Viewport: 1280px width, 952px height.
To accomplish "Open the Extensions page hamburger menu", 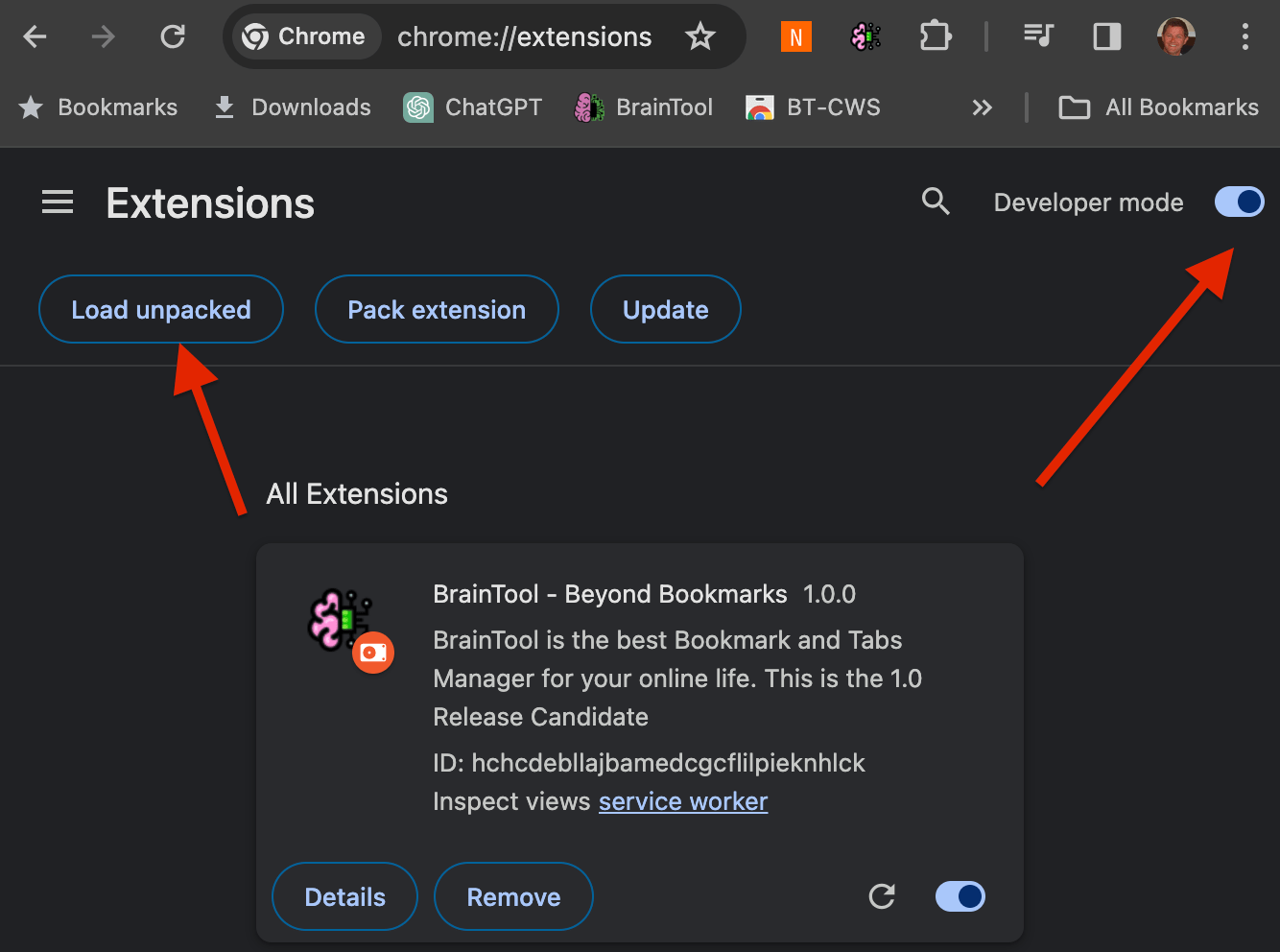I will coord(57,202).
